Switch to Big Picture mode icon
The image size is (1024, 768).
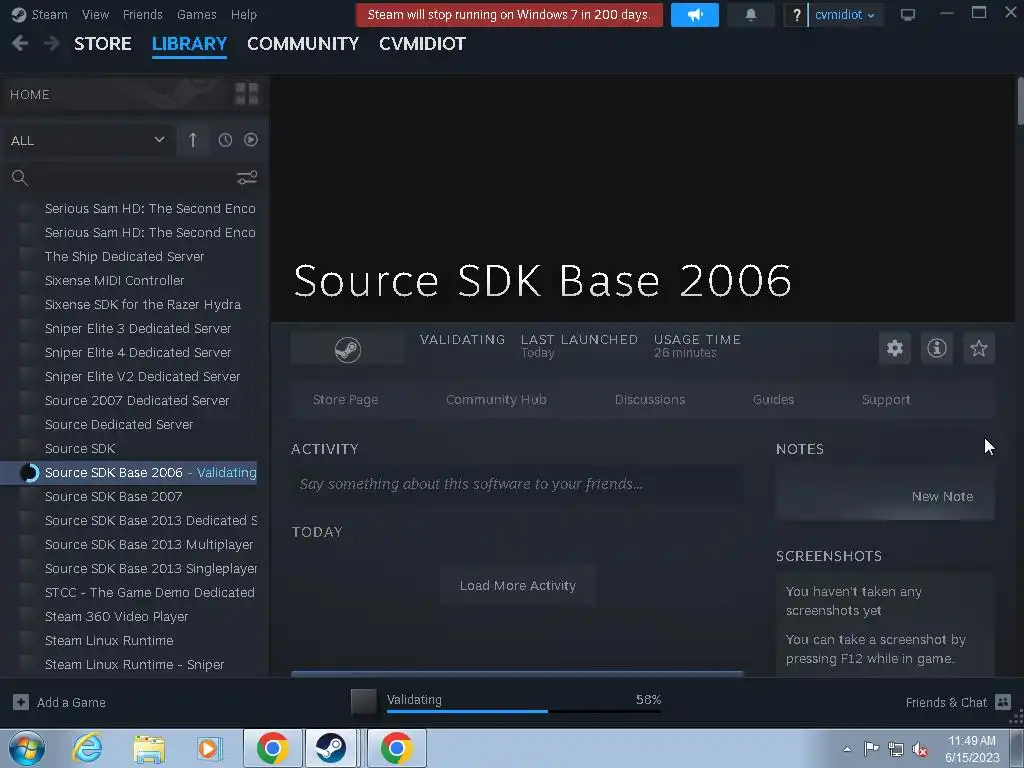pos(907,14)
